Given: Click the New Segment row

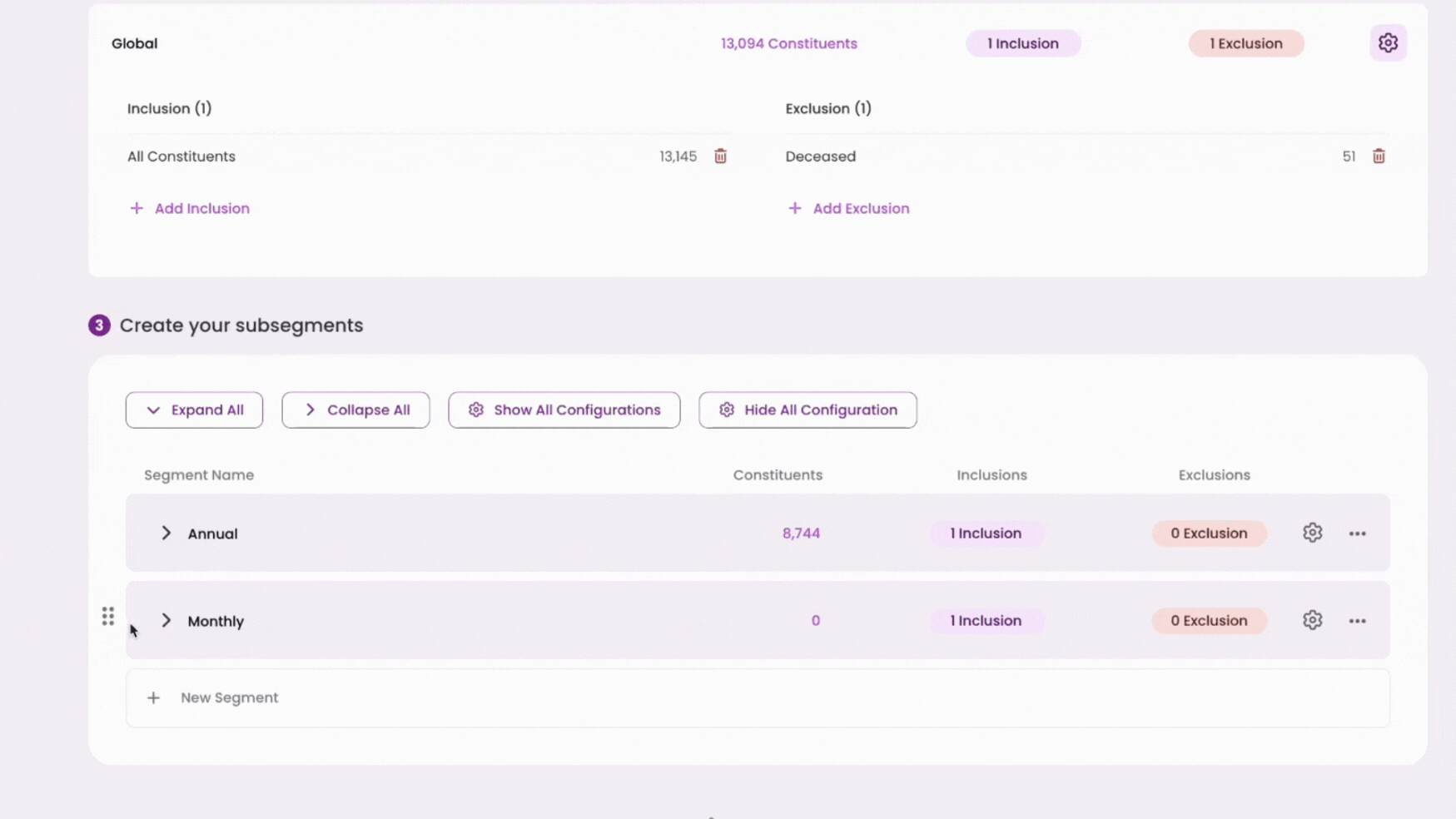Looking at the screenshot, I should point(758,697).
